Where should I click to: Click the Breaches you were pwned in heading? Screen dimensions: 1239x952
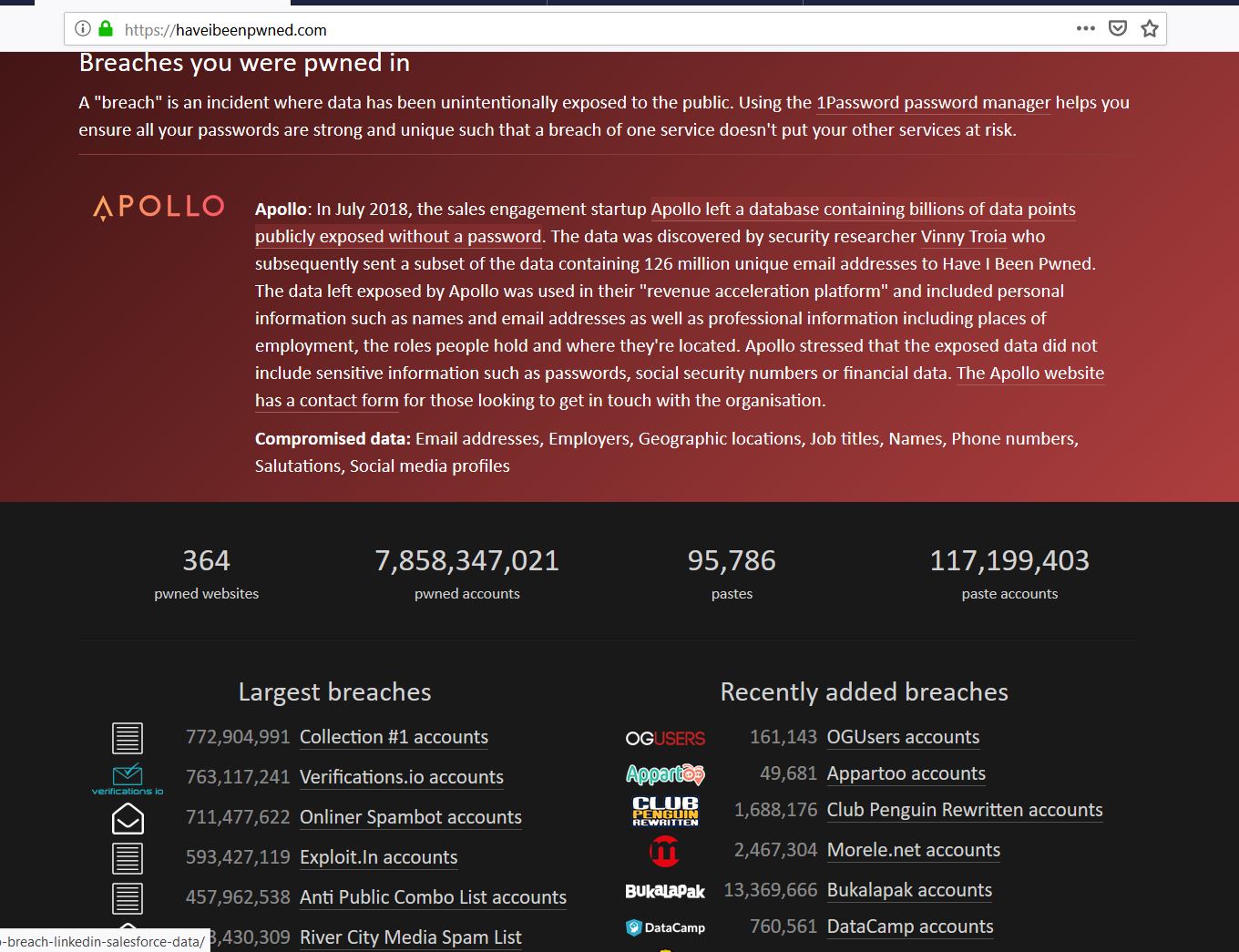click(x=244, y=63)
